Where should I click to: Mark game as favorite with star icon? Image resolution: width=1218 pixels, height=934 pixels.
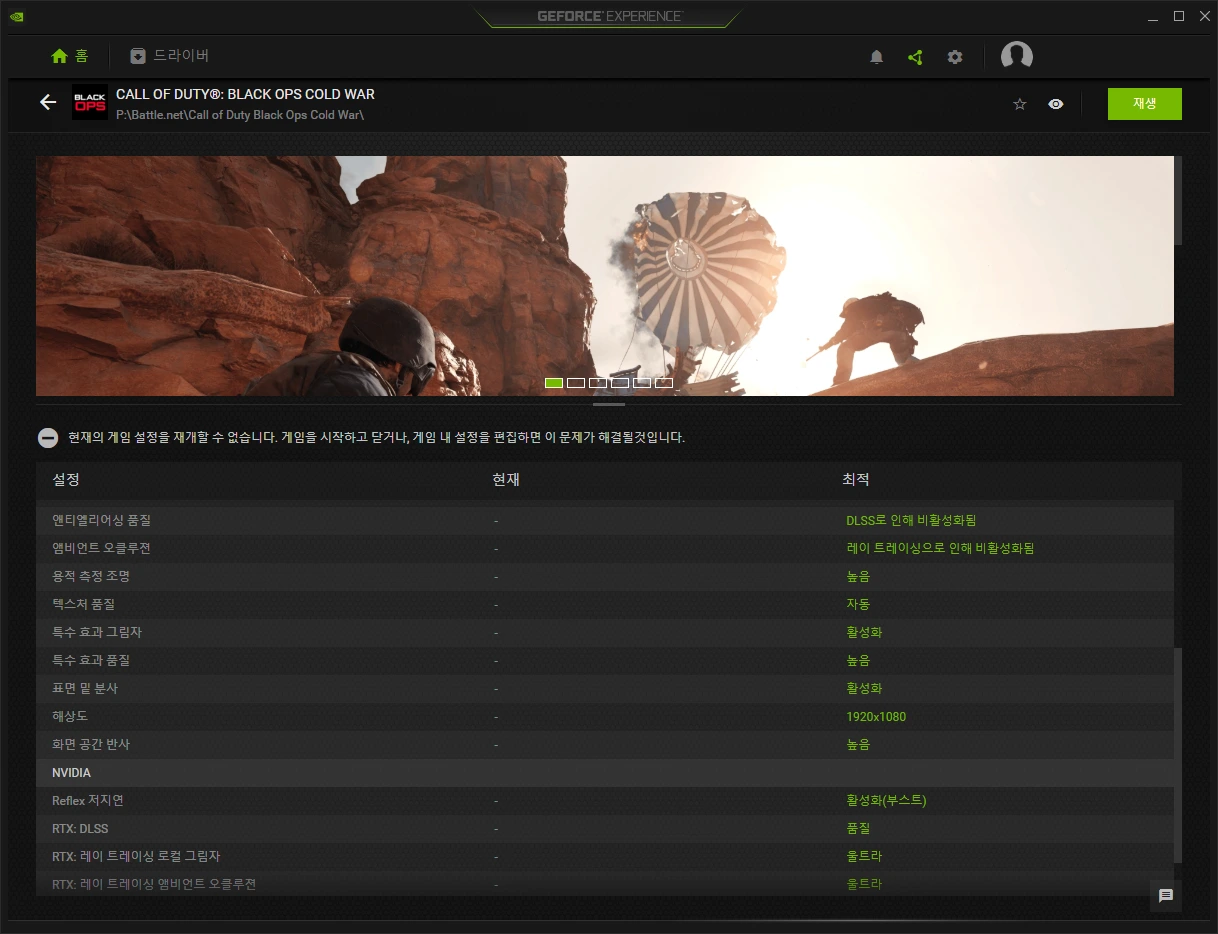[1020, 104]
